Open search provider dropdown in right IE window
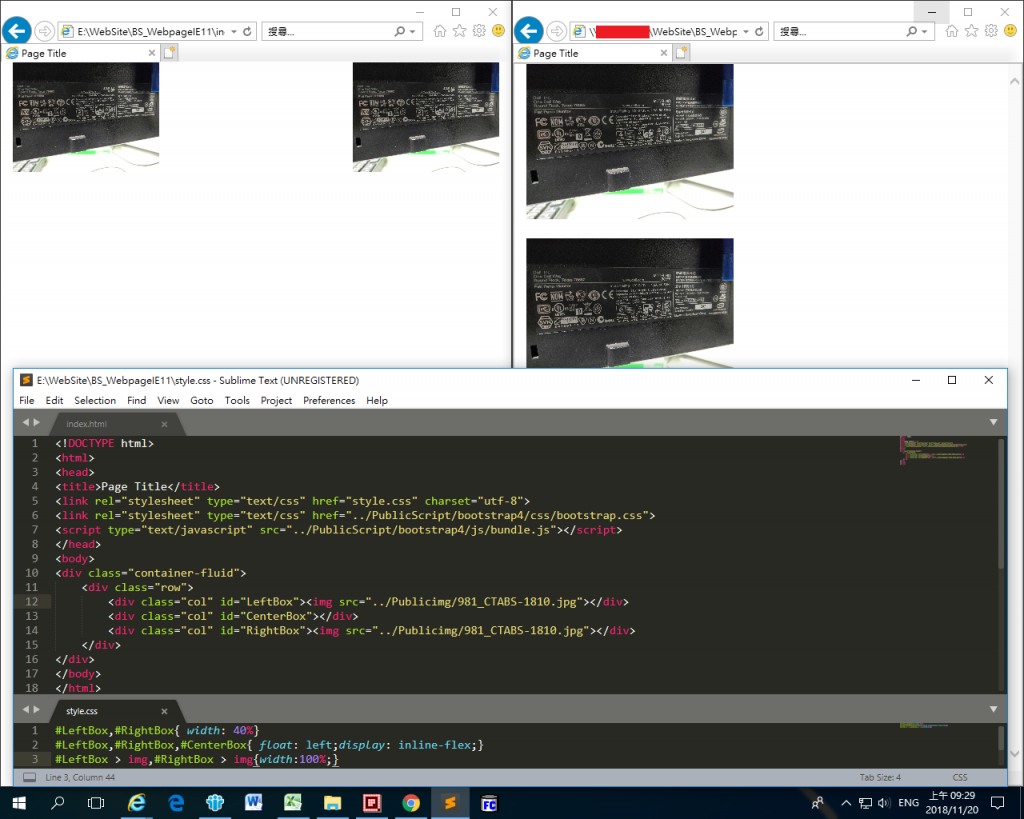1024x819 pixels. pos(924,31)
